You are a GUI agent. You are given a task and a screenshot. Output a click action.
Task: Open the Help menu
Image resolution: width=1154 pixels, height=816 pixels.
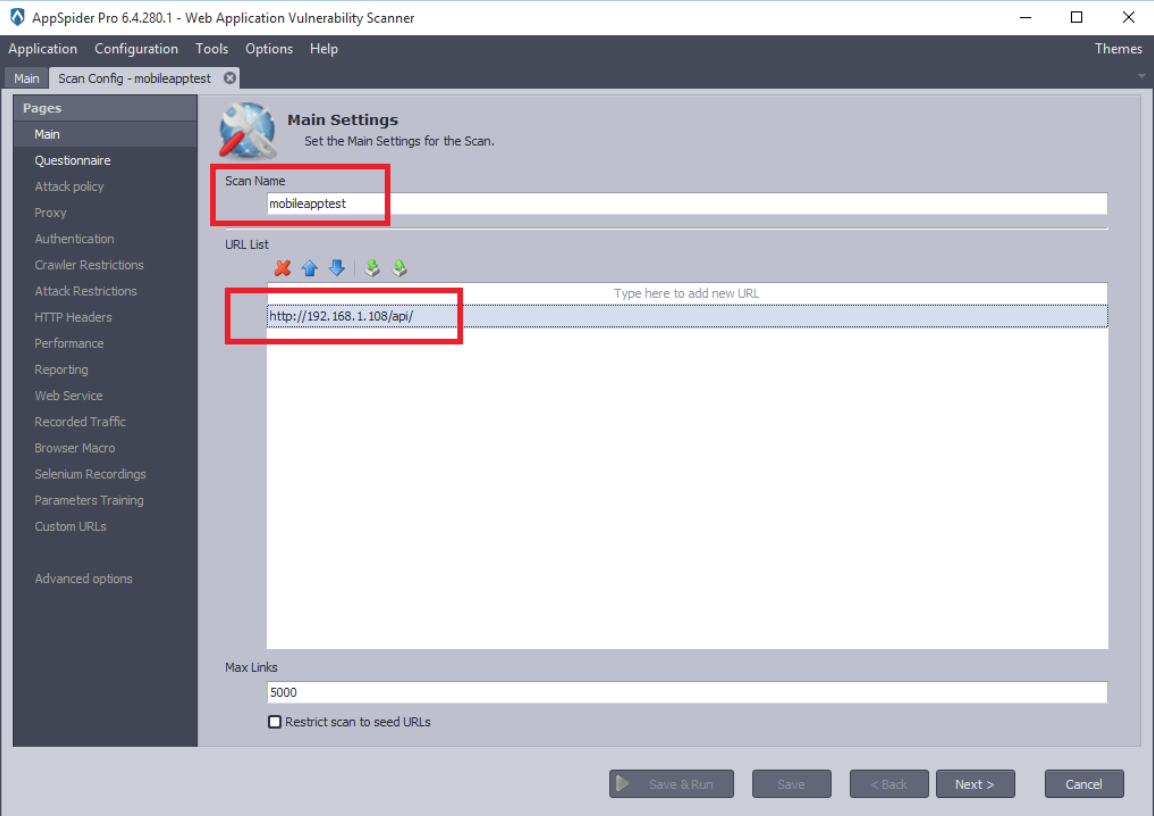(324, 49)
